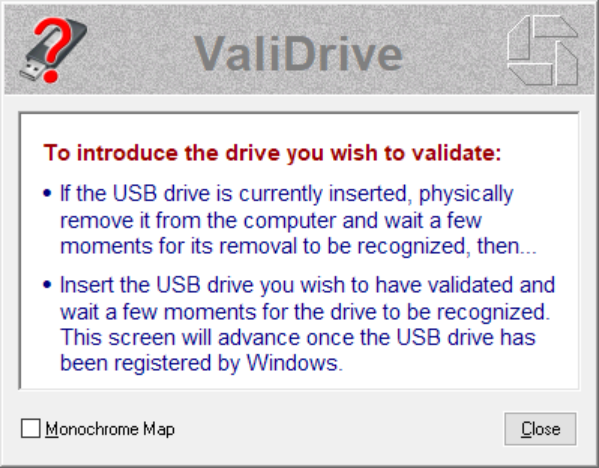
Task: Click the red heading about introducing the drive
Action: pyautogui.click(x=272, y=153)
